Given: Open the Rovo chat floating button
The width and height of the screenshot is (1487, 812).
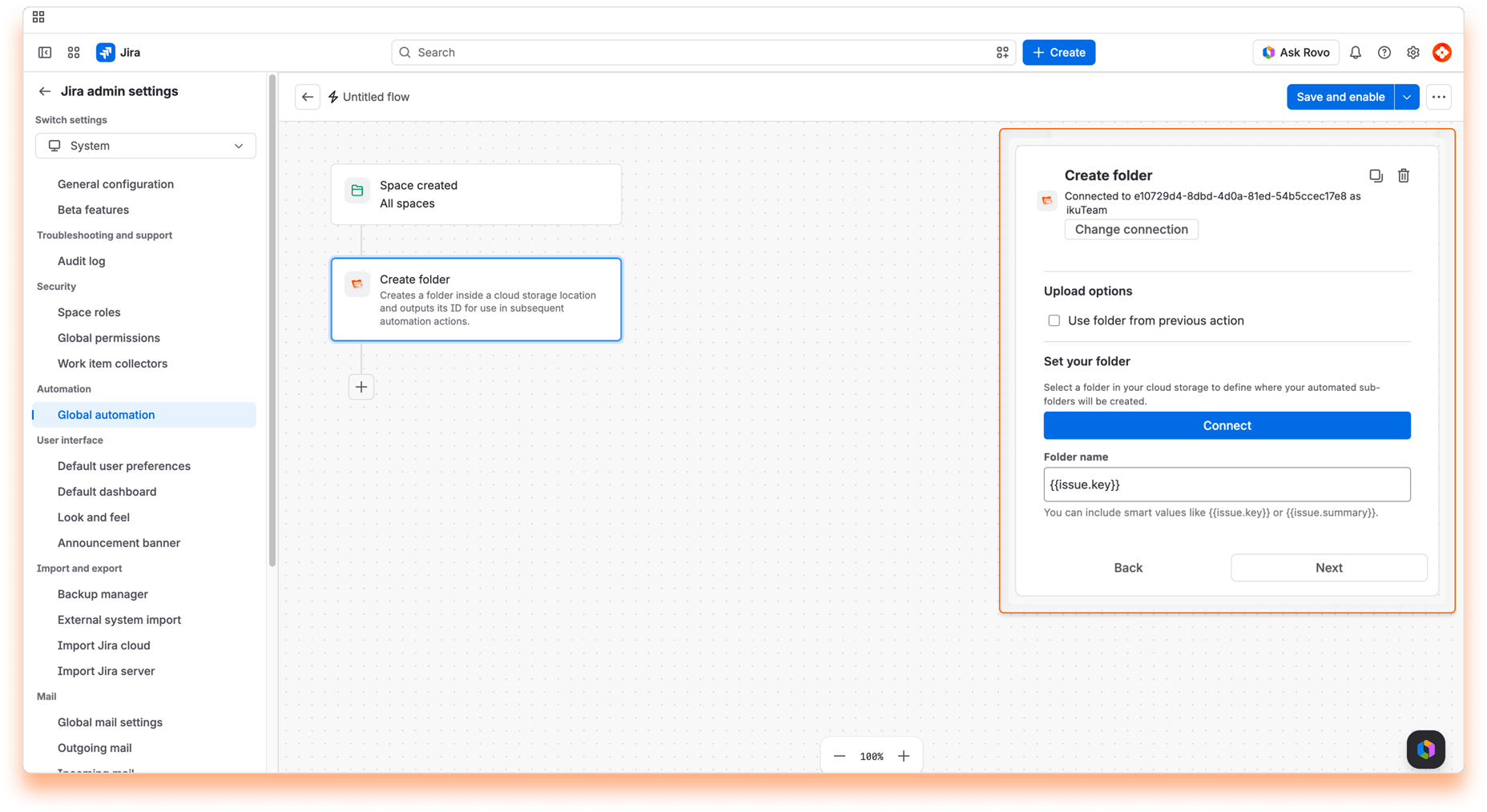Looking at the screenshot, I should [x=1426, y=750].
